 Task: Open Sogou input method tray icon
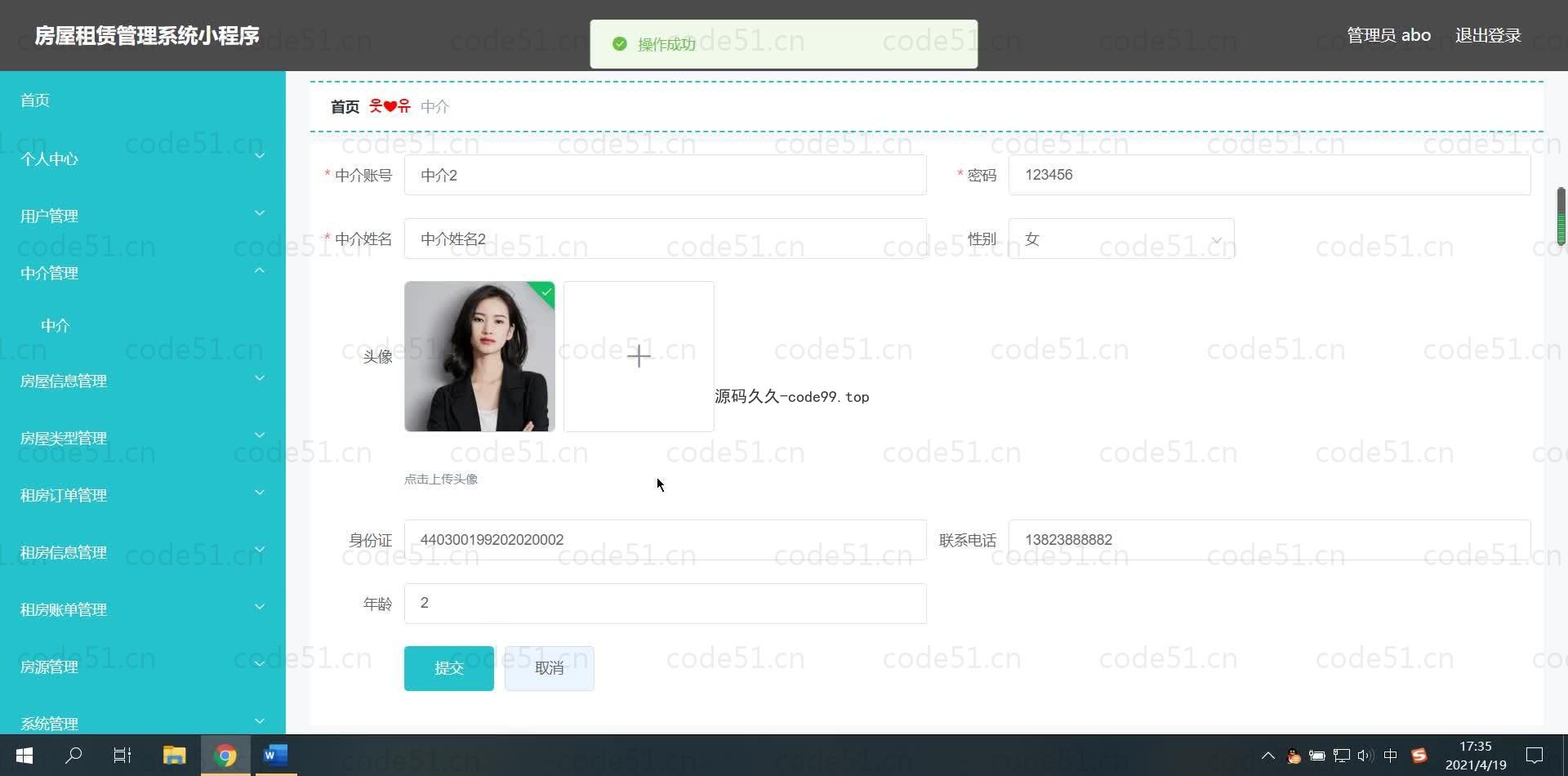click(1419, 756)
